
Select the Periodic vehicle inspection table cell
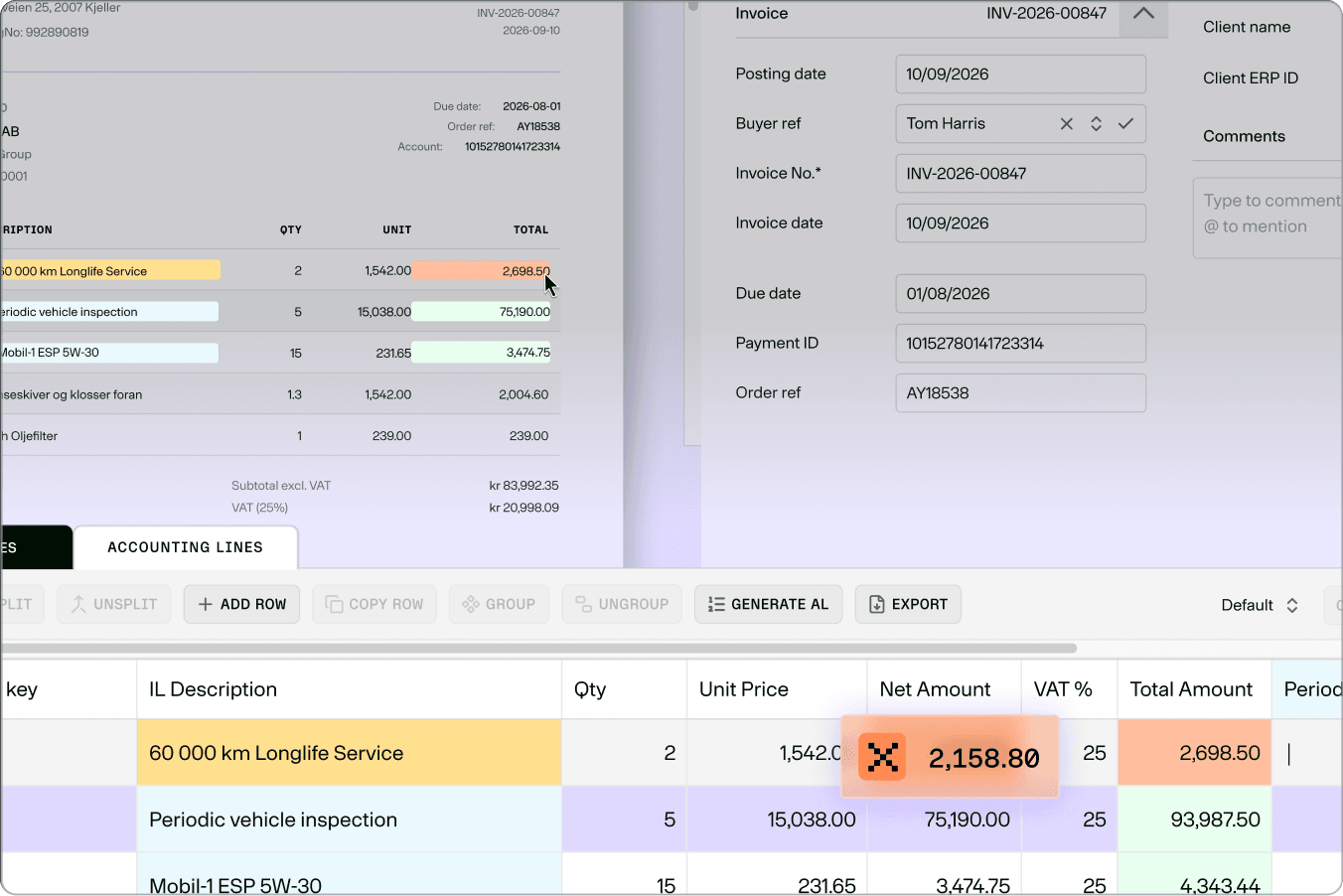tap(349, 820)
